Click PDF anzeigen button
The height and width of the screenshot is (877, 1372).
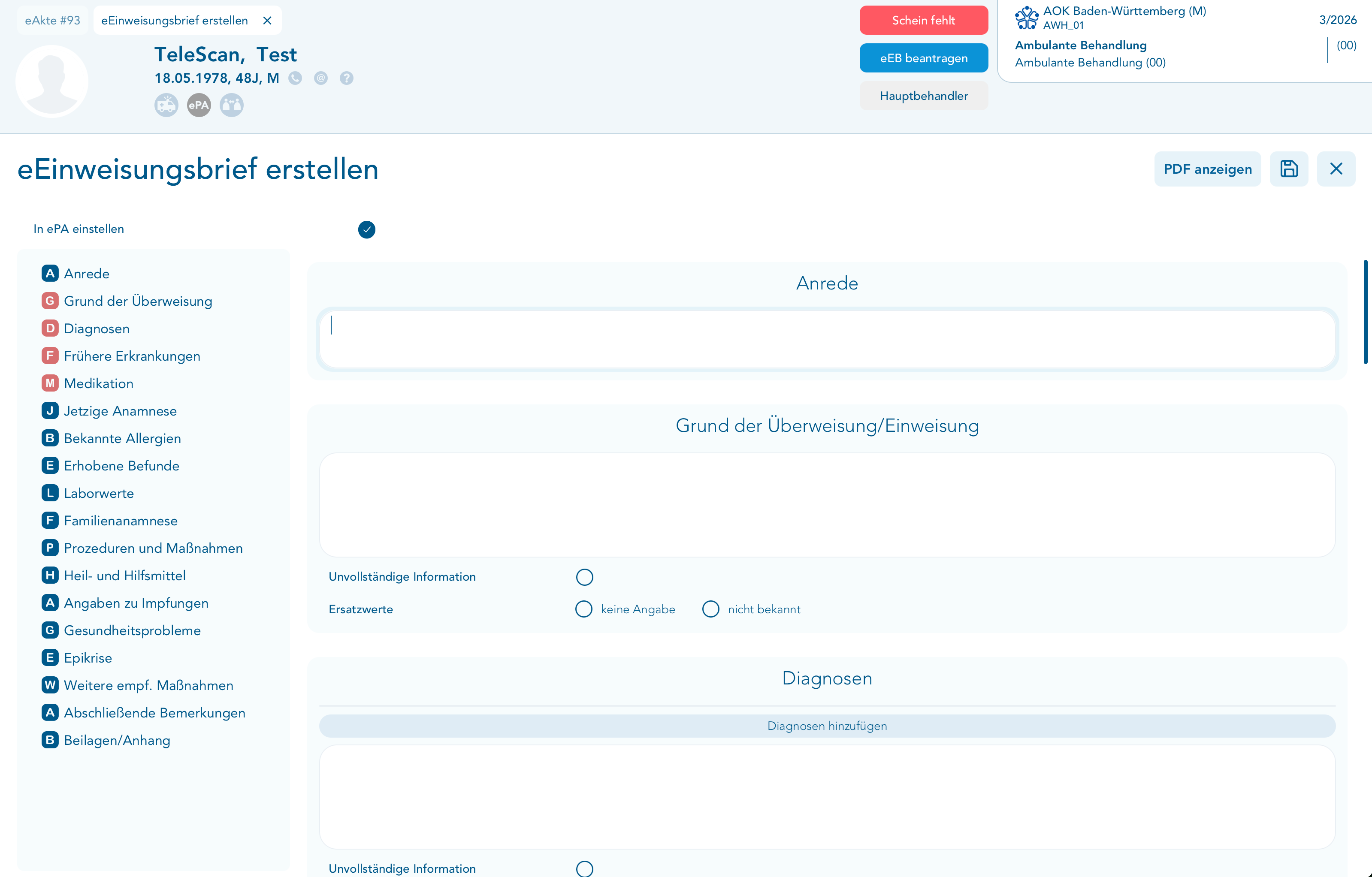coord(1207,169)
